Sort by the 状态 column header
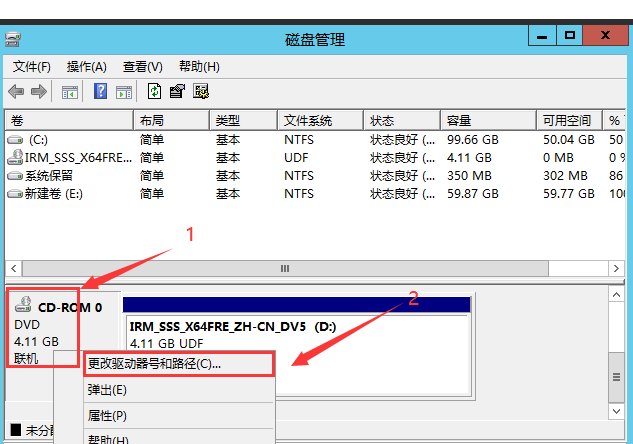This screenshot has height=444, width=633. pyautogui.click(x=402, y=120)
